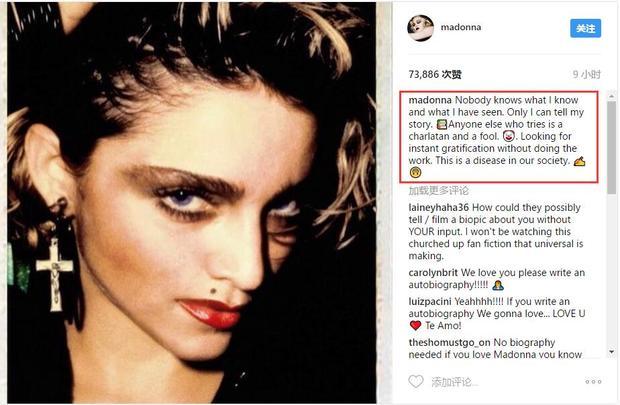Click madonna username in the caption

[x=430, y=100]
